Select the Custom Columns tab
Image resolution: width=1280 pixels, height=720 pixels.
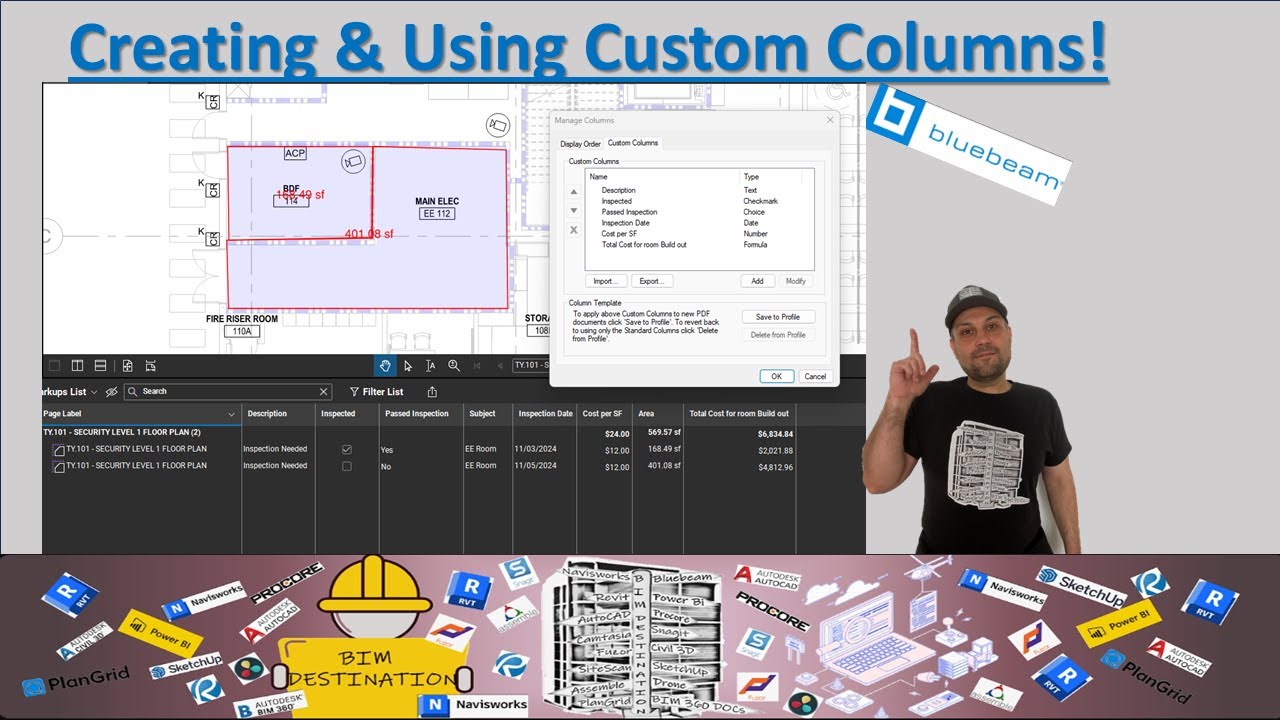point(633,143)
